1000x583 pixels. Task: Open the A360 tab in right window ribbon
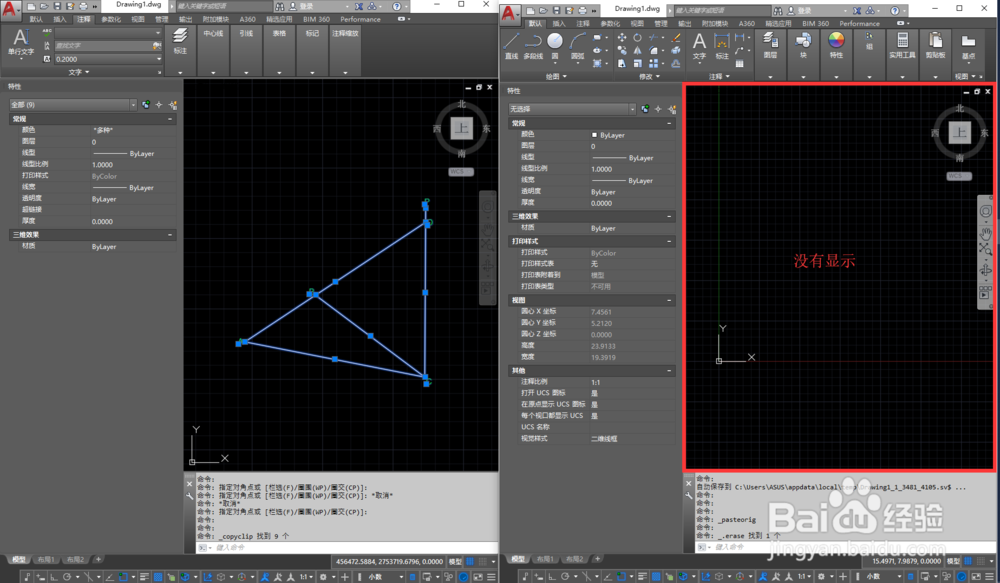pyautogui.click(x=747, y=24)
